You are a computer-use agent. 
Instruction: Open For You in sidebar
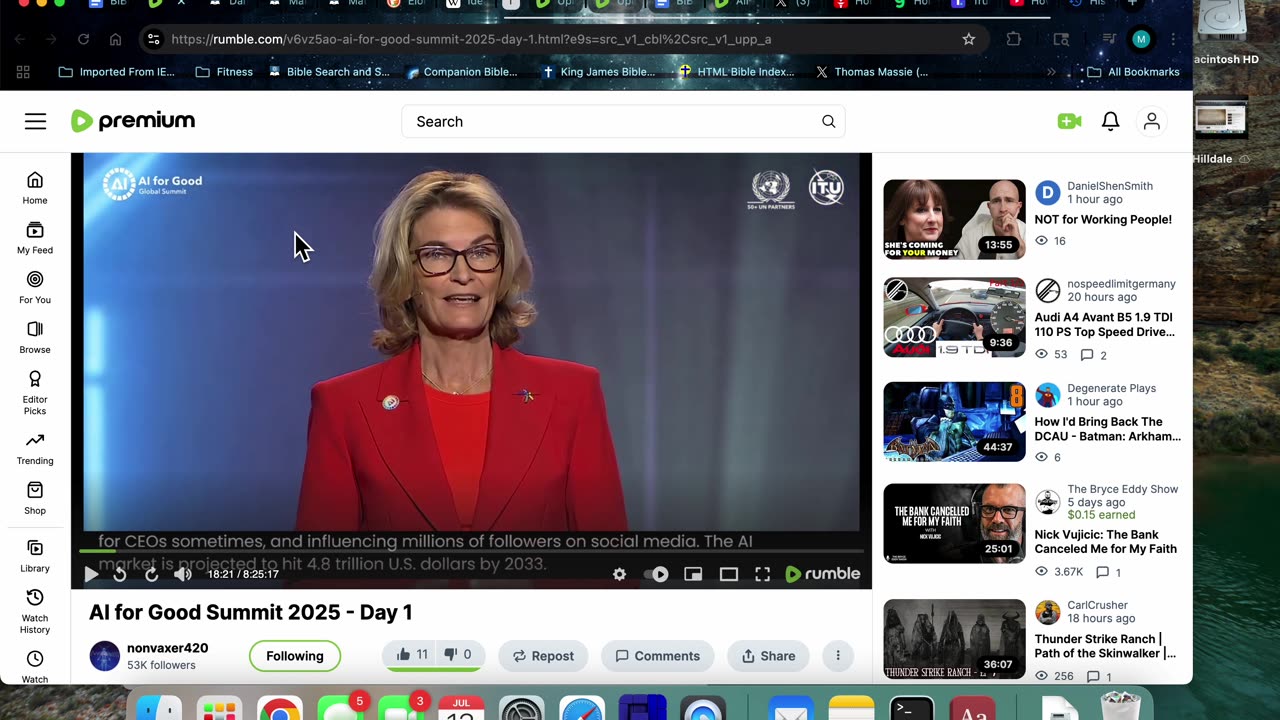(35, 287)
